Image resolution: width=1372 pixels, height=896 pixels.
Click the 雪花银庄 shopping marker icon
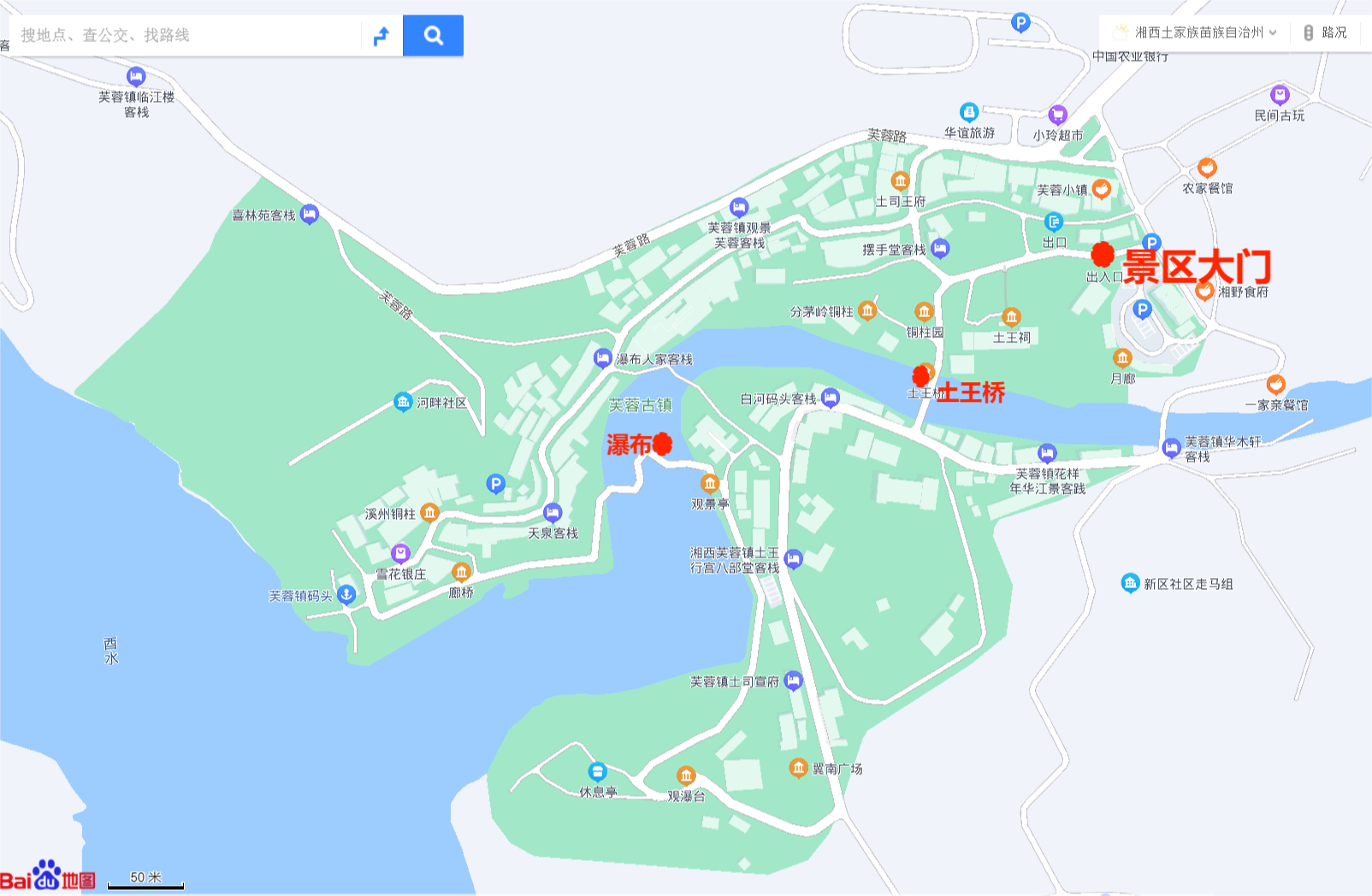click(x=400, y=554)
